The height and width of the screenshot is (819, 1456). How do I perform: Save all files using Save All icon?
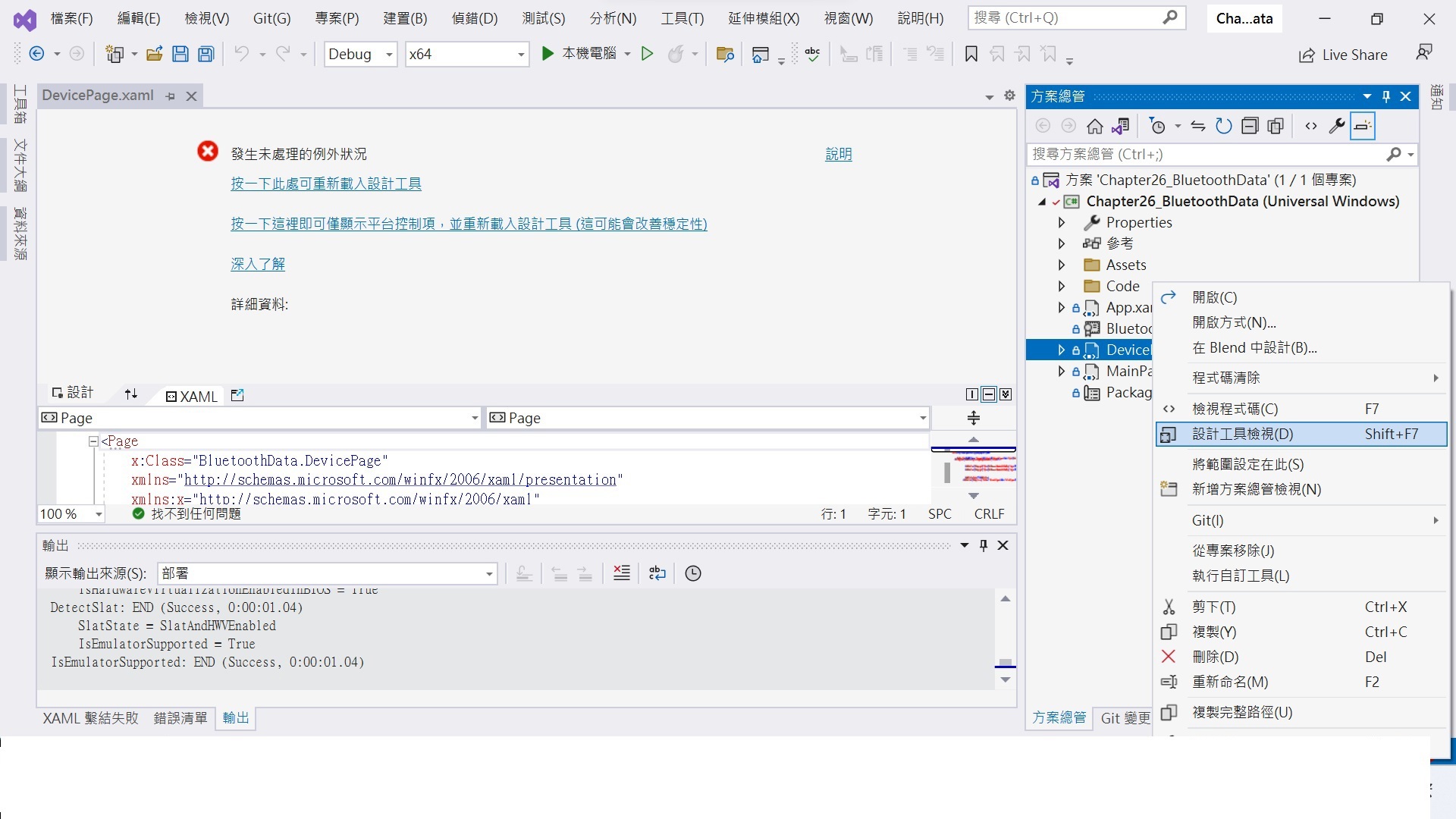click(x=206, y=54)
